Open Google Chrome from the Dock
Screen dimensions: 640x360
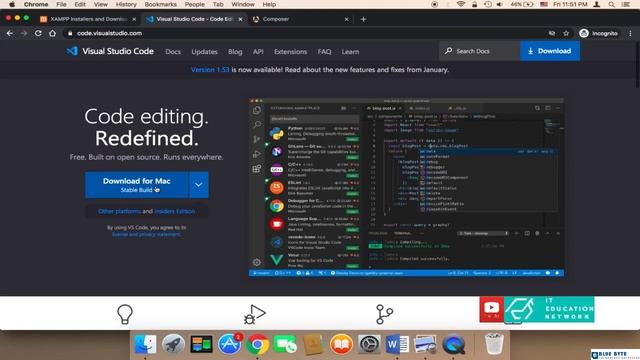[258, 345]
